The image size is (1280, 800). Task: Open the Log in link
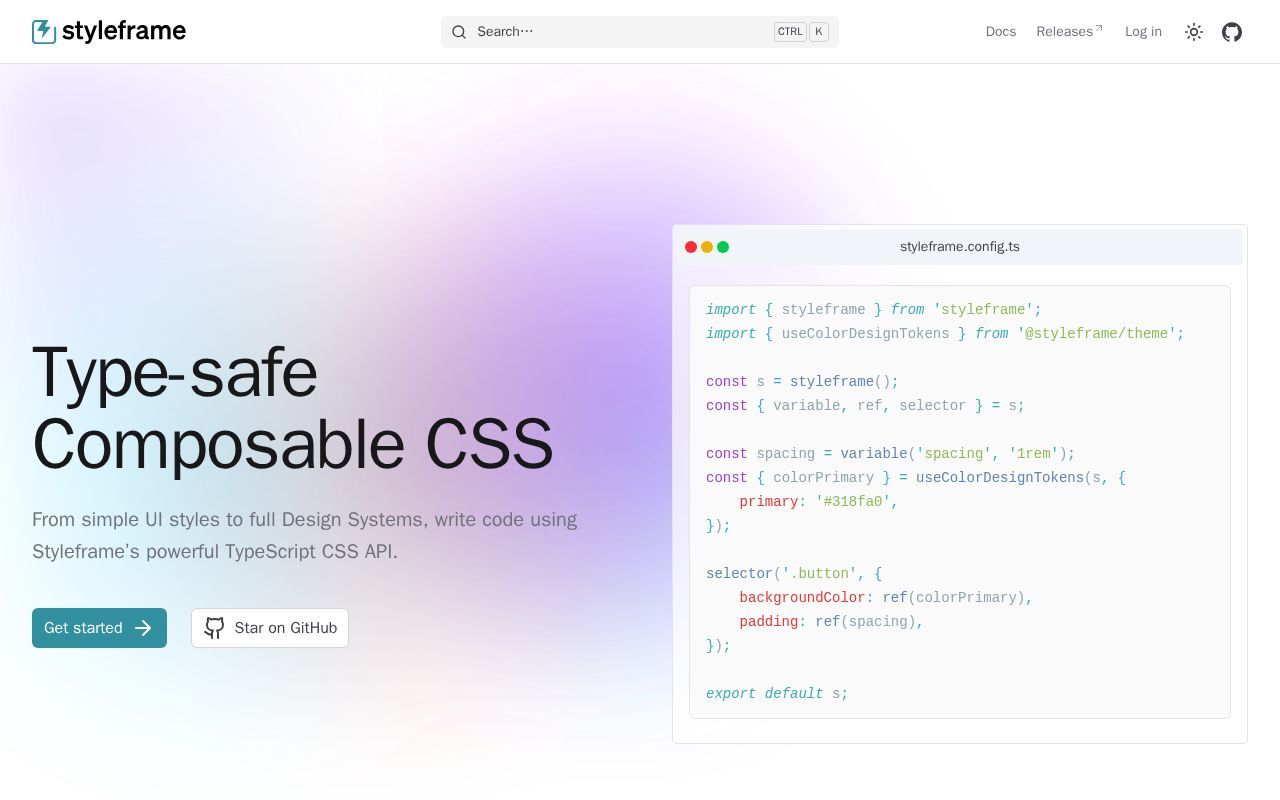click(x=1143, y=32)
